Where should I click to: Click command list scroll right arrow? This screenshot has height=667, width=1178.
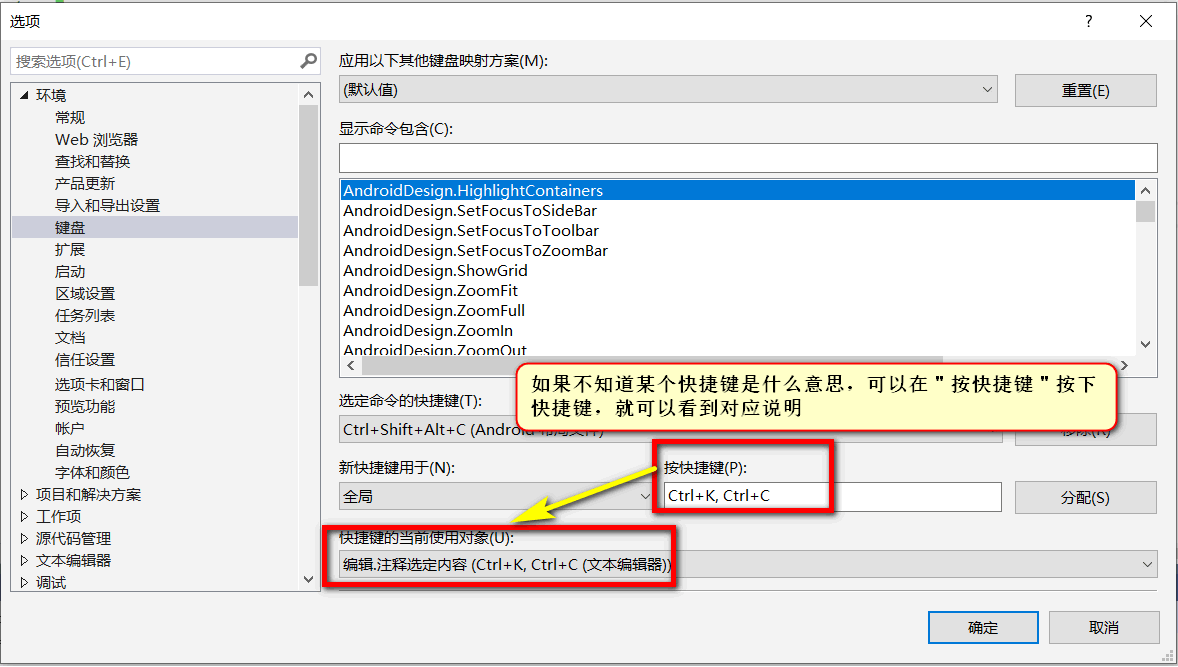point(1124,365)
